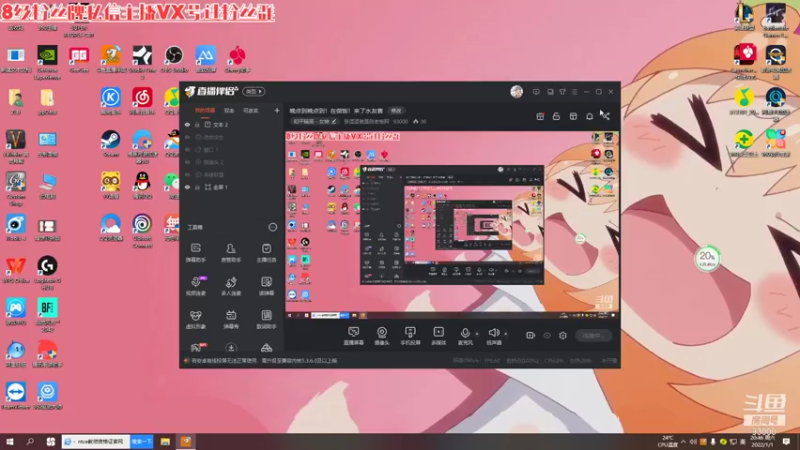Open WPS Office desktop shortcut
The height and width of the screenshot is (450, 800).
(x=16, y=270)
